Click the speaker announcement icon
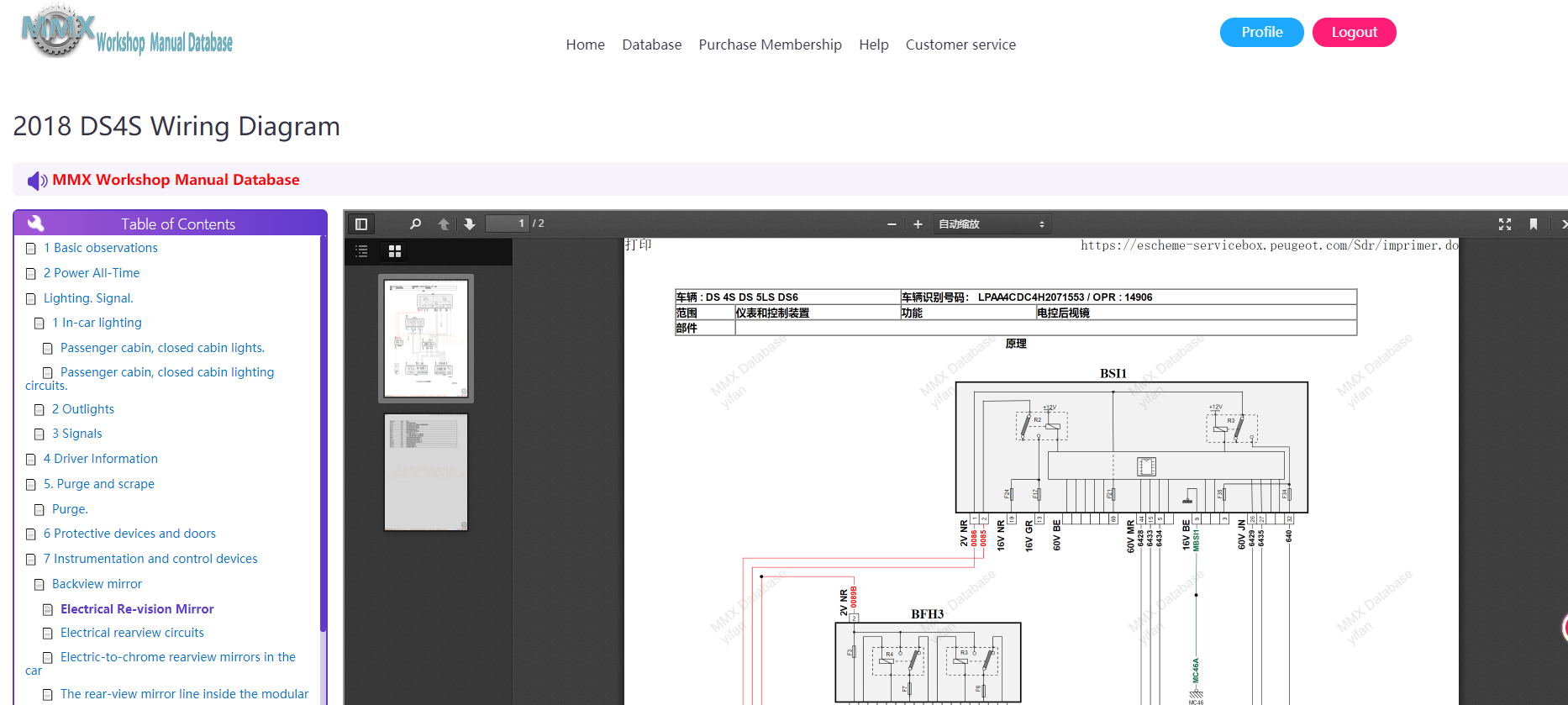 coord(37,181)
